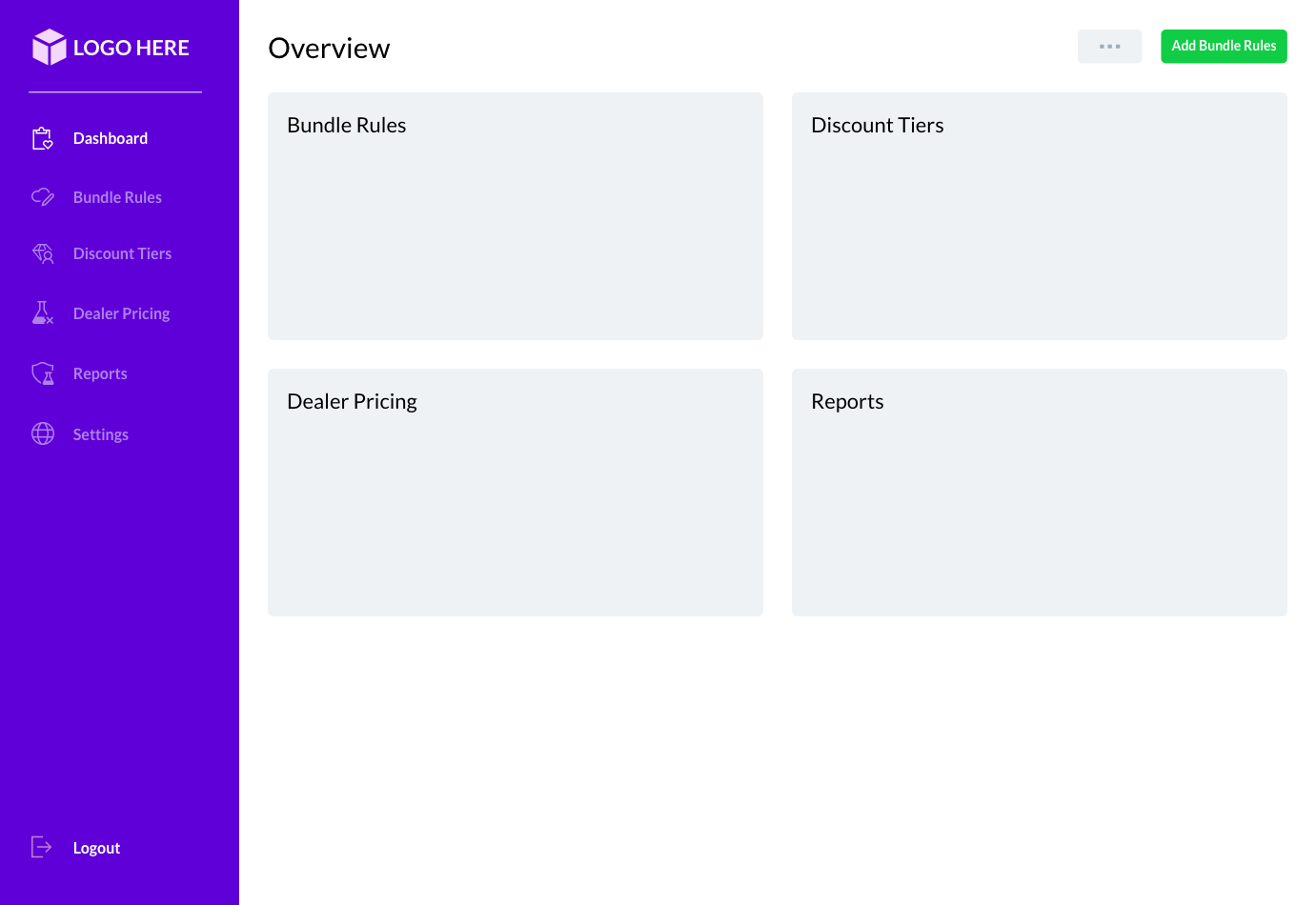Click the Reports shield icon

[43, 373]
